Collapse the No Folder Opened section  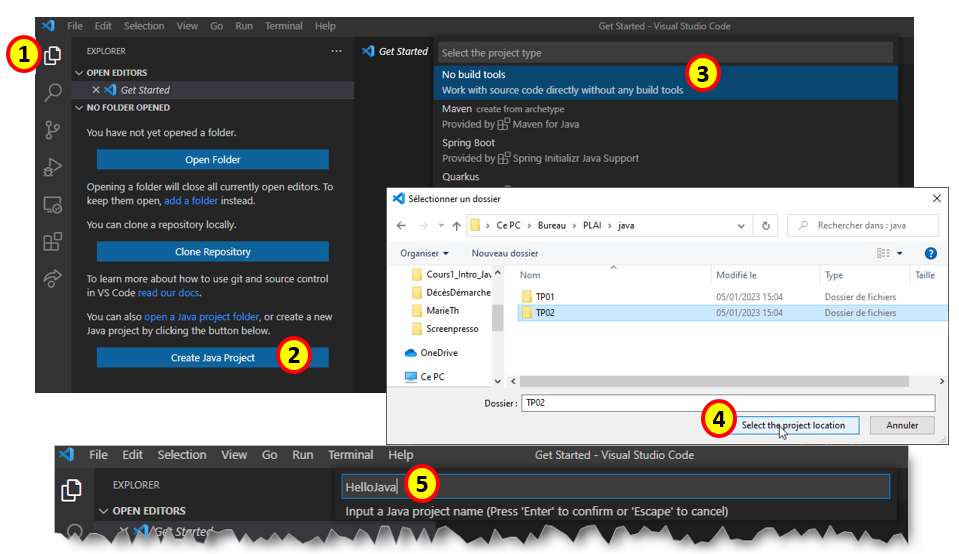pos(80,108)
